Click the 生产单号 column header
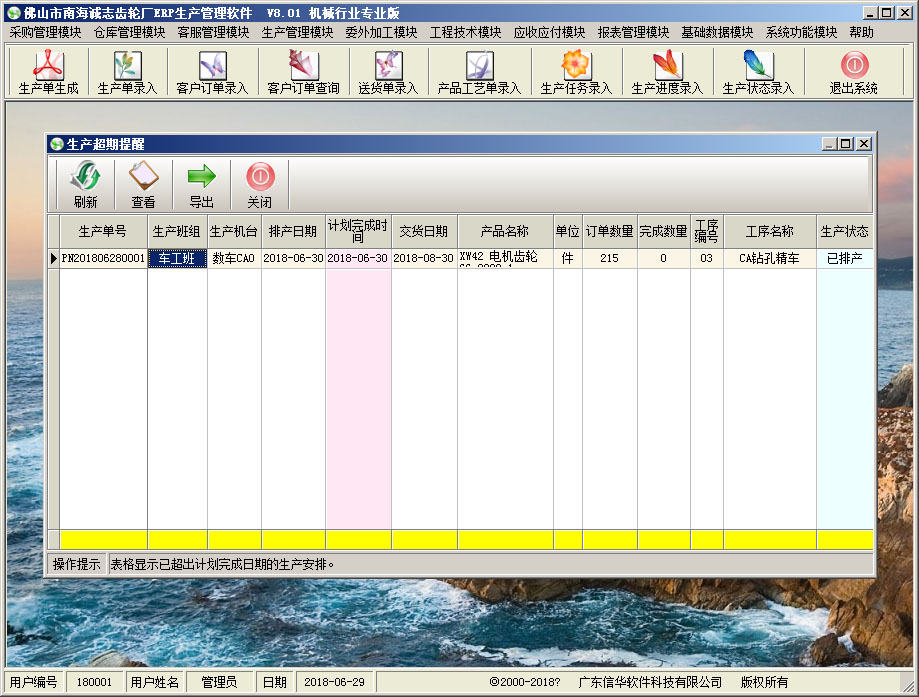 tap(103, 231)
